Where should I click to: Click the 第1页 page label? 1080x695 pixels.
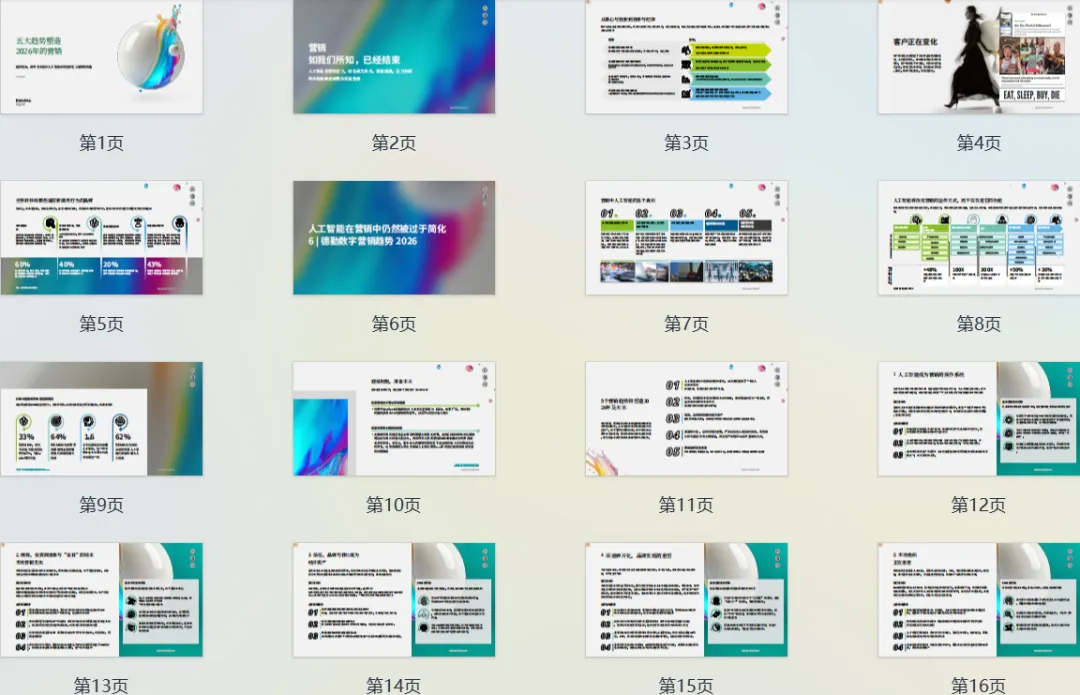(101, 143)
